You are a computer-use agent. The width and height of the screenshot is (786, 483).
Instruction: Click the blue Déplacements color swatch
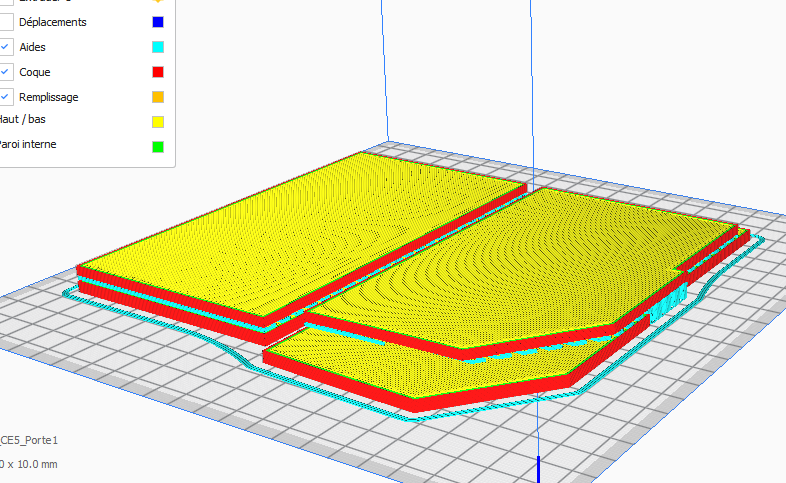pos(158,22)
